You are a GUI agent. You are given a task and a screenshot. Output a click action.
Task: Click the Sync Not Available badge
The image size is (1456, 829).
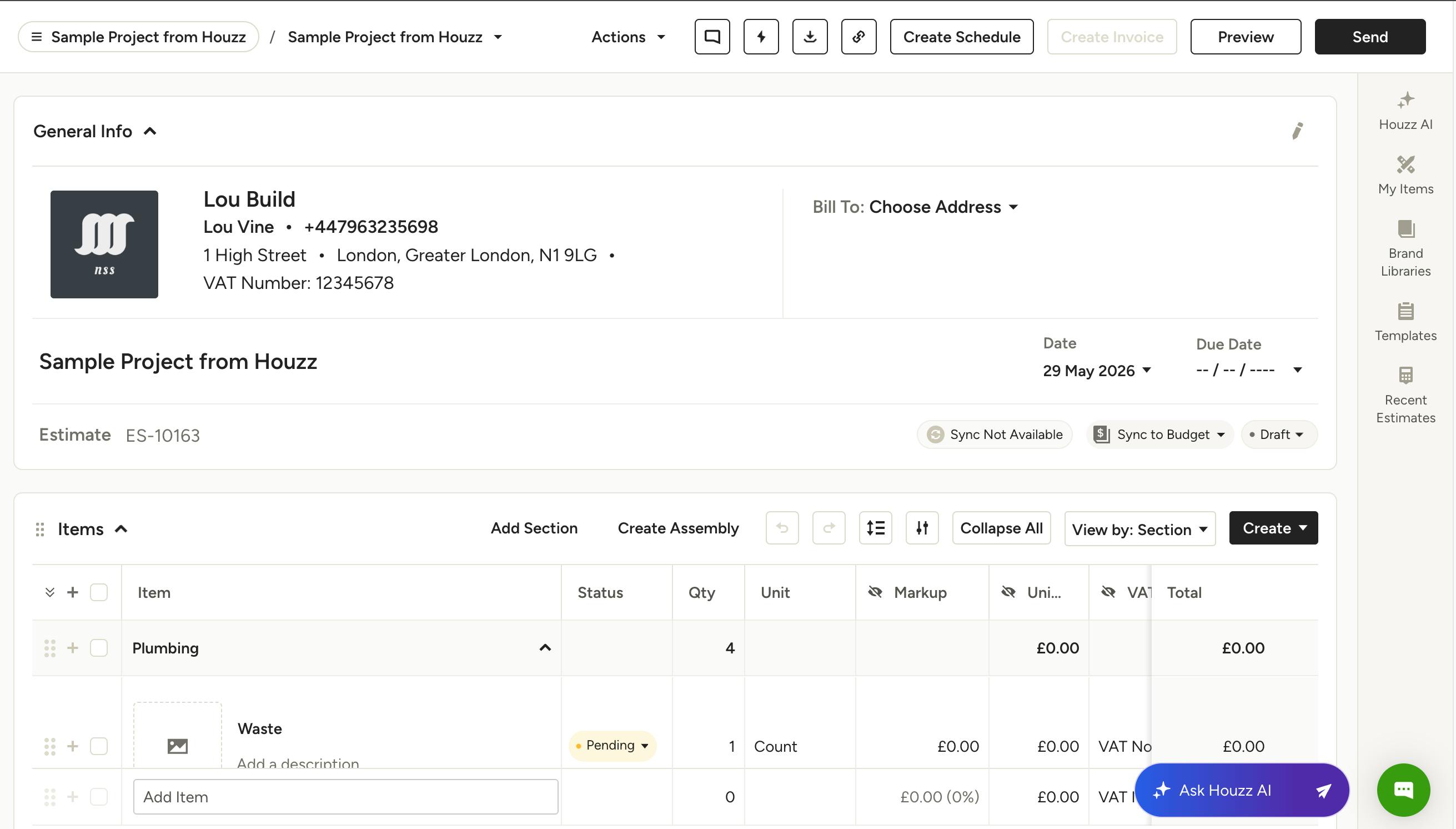(995, 435)
